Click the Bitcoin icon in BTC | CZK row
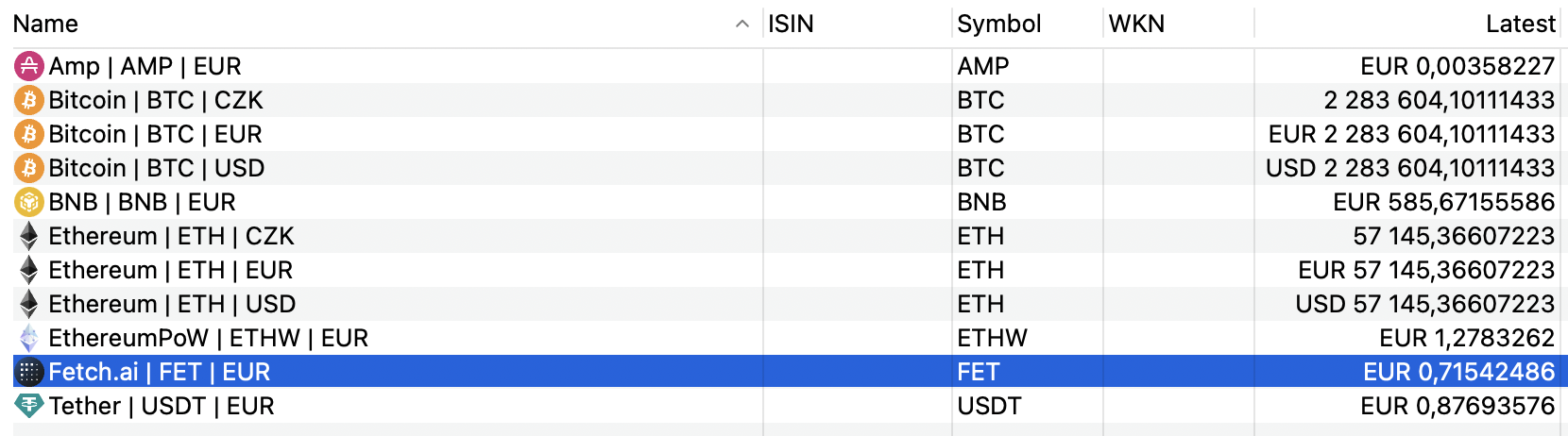 point(29,100)
